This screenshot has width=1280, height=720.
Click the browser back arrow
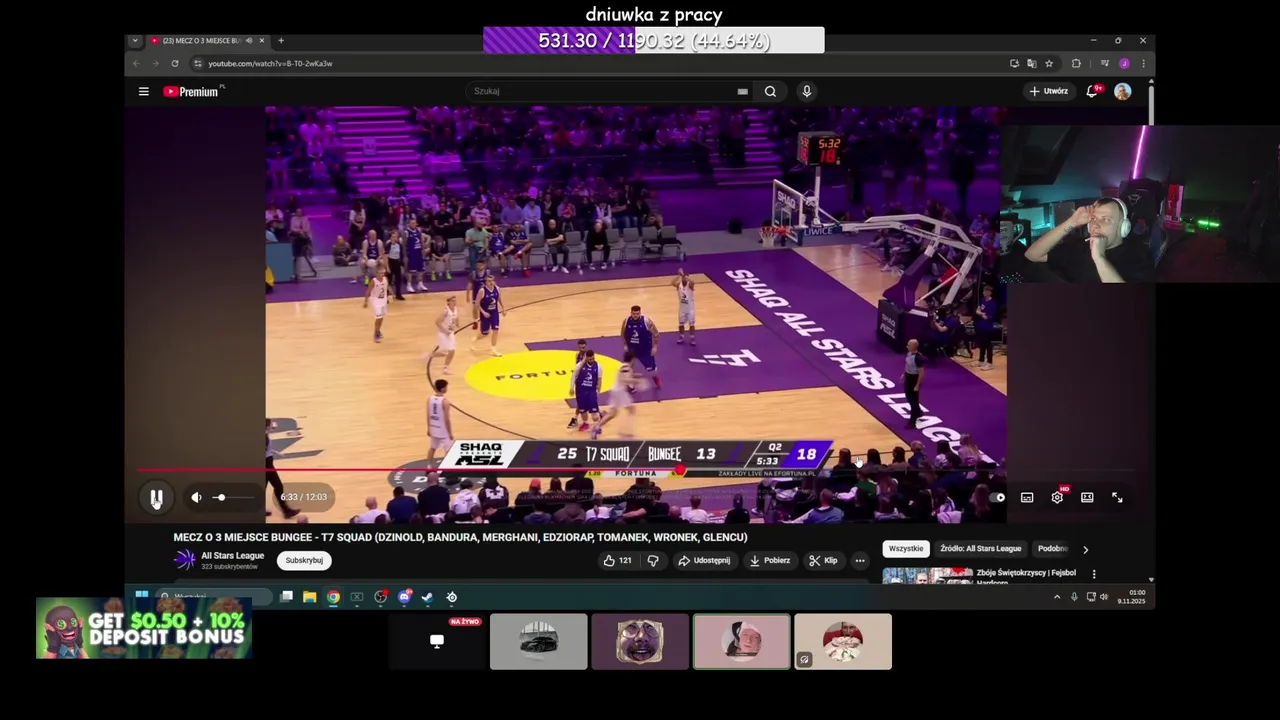pyautogui.click(x=138, y=63)
